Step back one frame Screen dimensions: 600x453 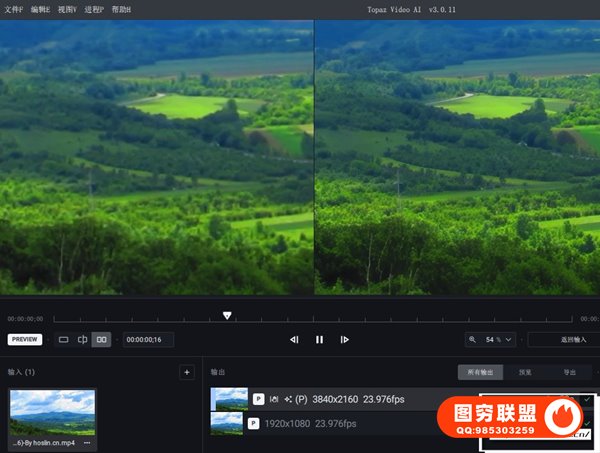[294, 340]
